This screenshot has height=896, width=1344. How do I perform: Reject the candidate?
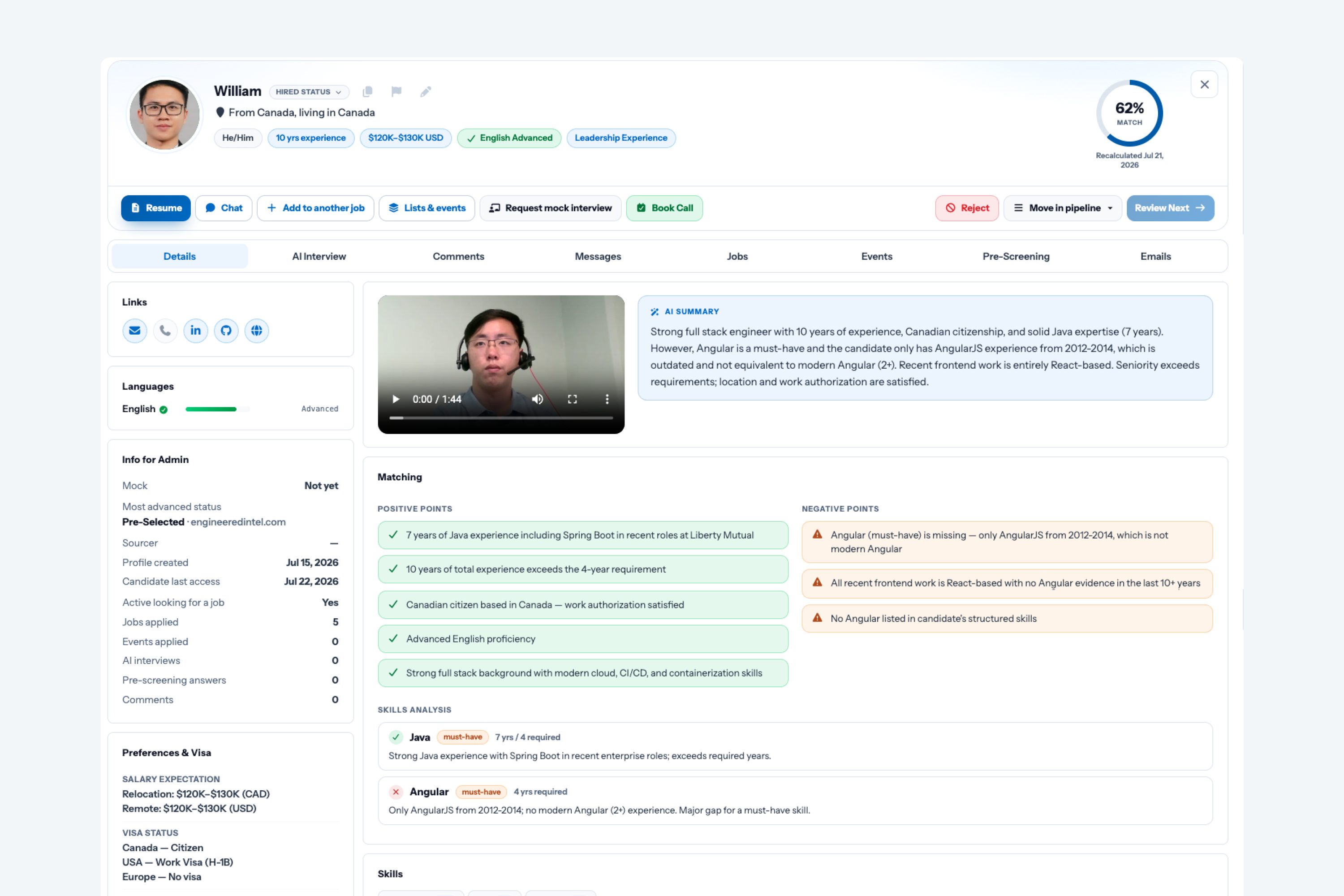[967, 208]
